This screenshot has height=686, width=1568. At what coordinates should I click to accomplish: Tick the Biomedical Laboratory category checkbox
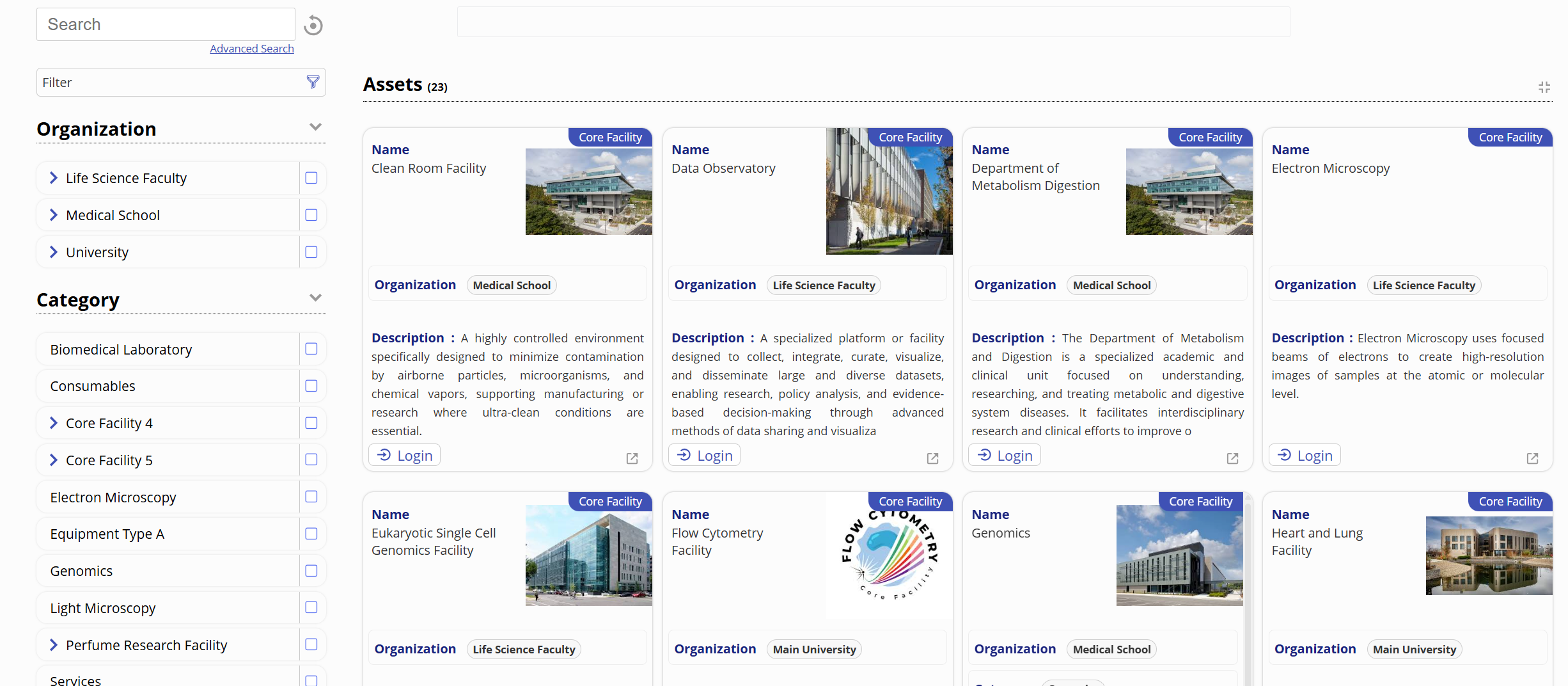pyautogui.click(x=311, y=349)
